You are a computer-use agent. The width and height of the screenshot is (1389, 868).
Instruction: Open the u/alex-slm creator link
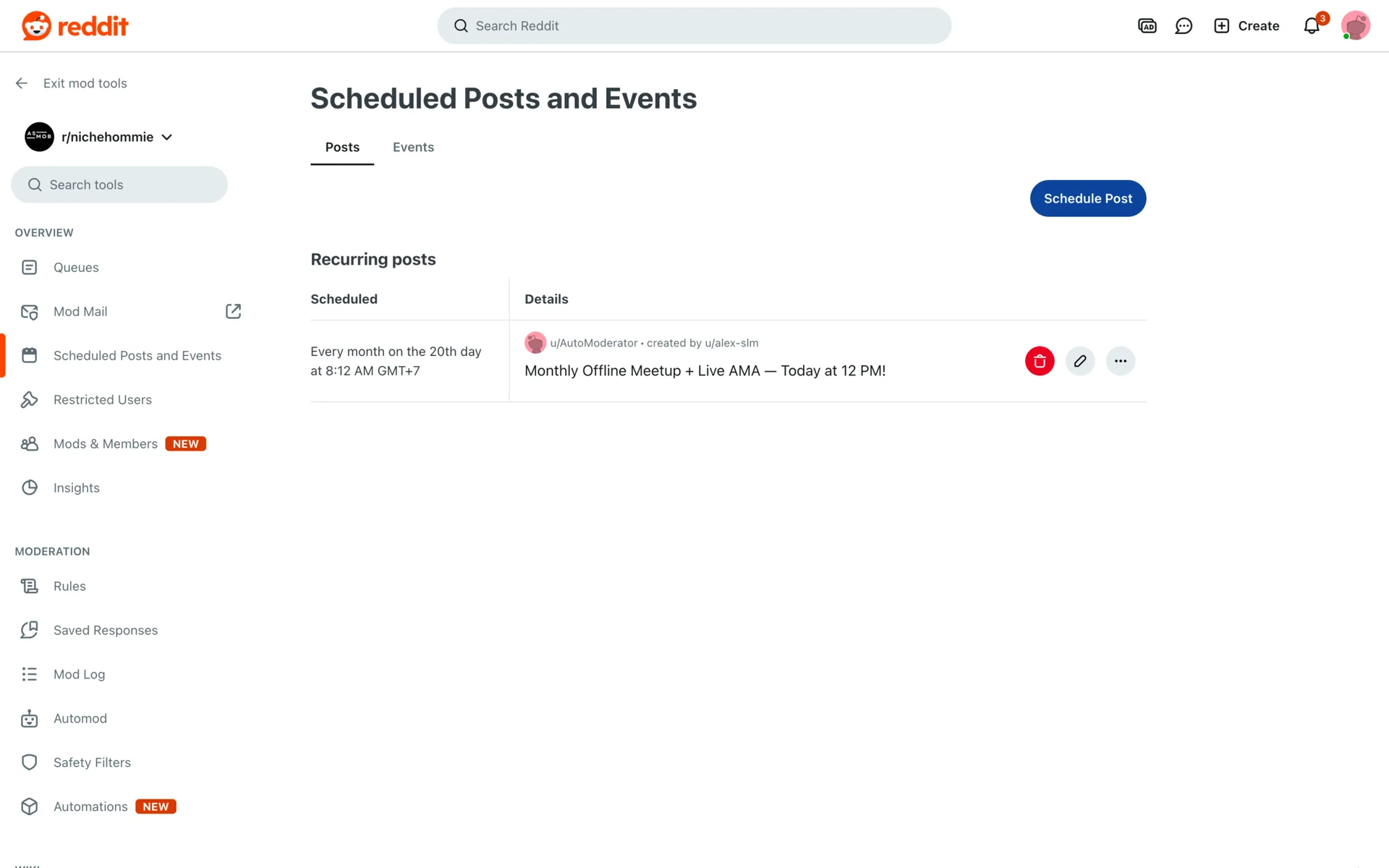731,343
